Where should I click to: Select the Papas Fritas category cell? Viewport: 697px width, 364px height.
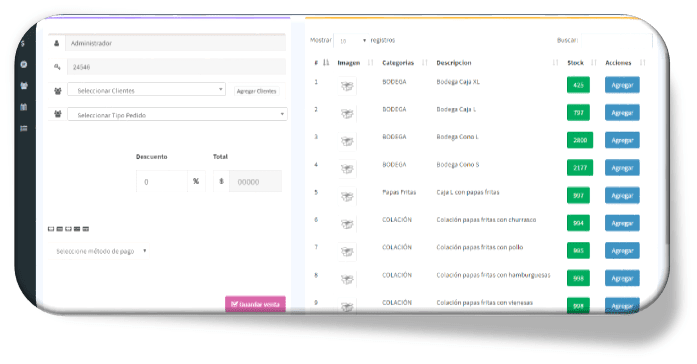[399, 192]
